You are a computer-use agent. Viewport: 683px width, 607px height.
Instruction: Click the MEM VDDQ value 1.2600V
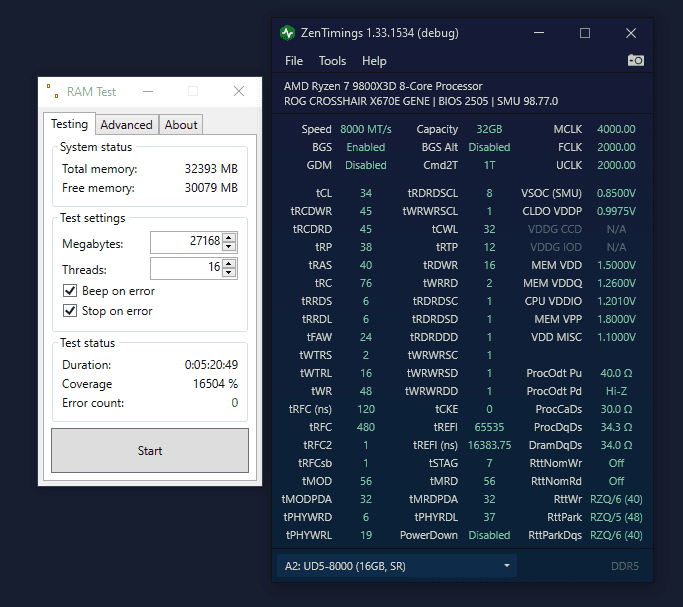click(x=616, y=283)
